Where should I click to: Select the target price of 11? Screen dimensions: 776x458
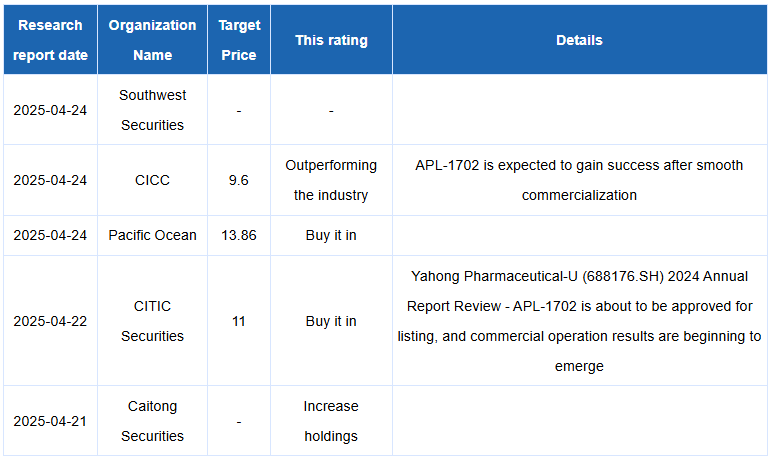[x=239, y=321]
